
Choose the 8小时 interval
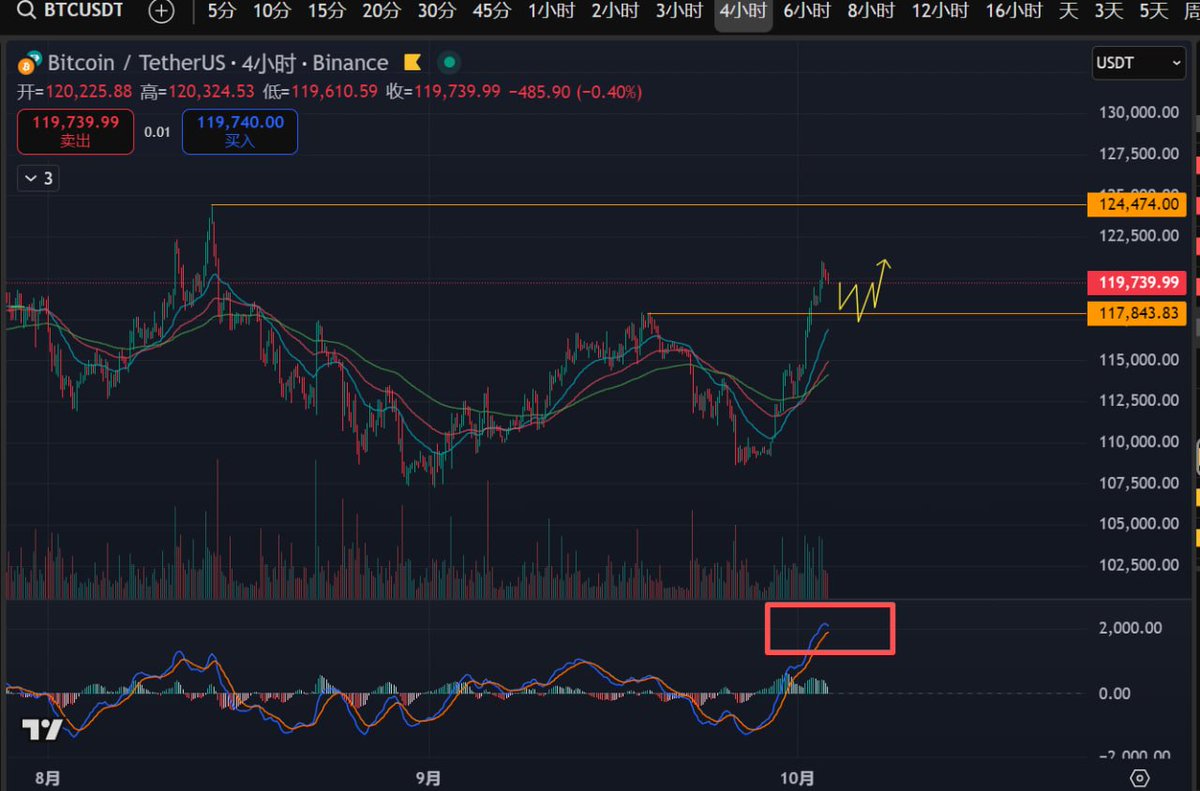click(871, 12)
